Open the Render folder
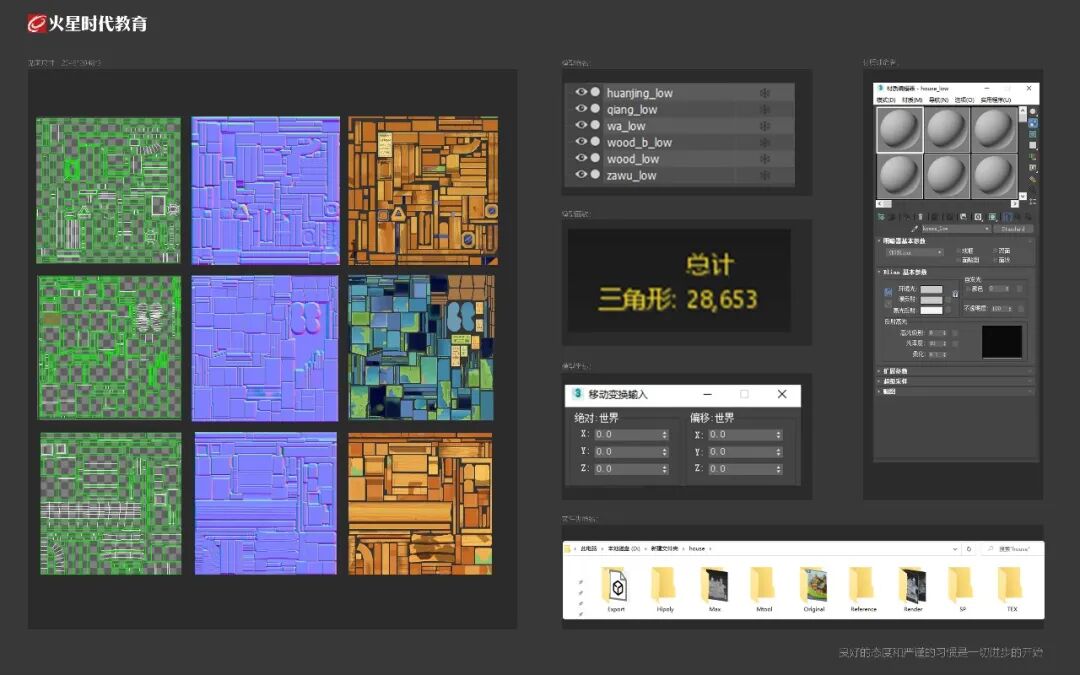This screenshot has width=1080, height=675. (913, 589)
